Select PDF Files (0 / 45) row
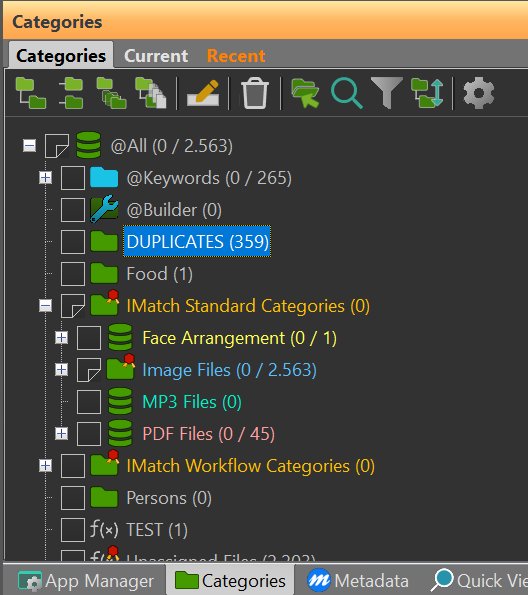The image size is (528, 595). [208, 433]
